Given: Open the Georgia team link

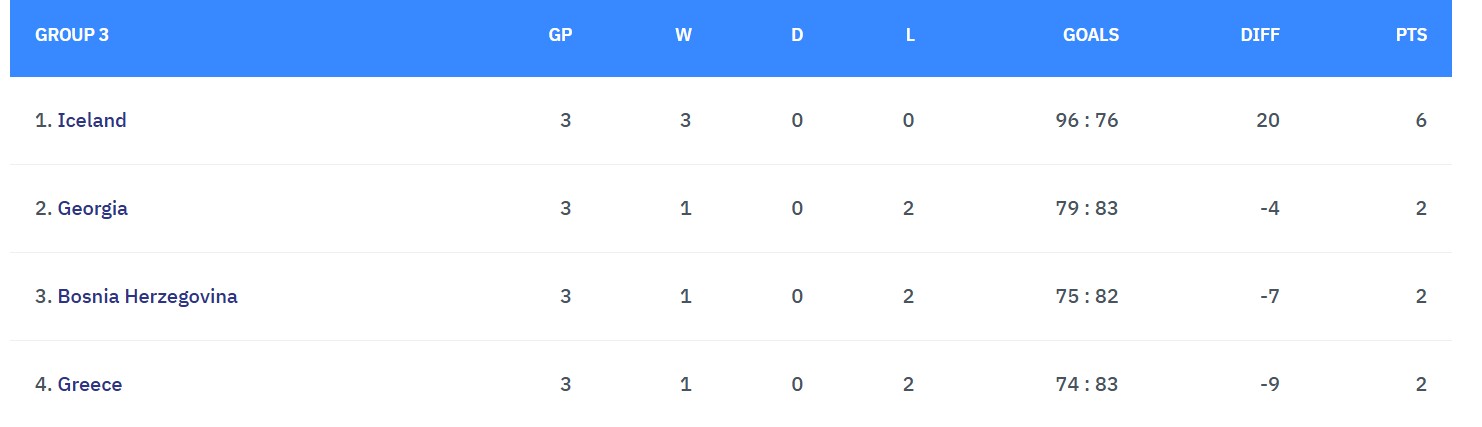Looking at the screenshot, I should point(92,209).
